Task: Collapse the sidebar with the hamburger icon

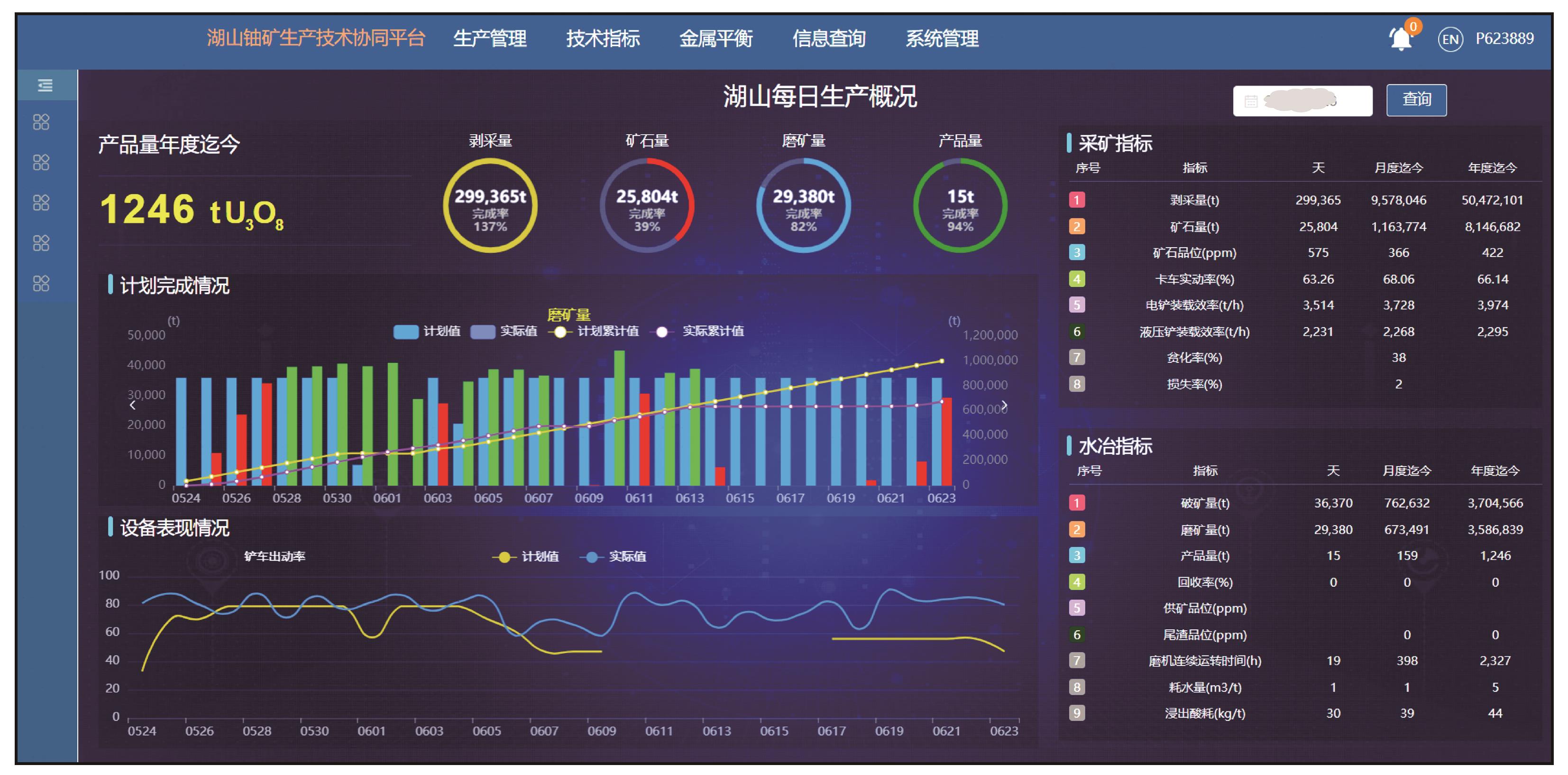Action: 45,85
